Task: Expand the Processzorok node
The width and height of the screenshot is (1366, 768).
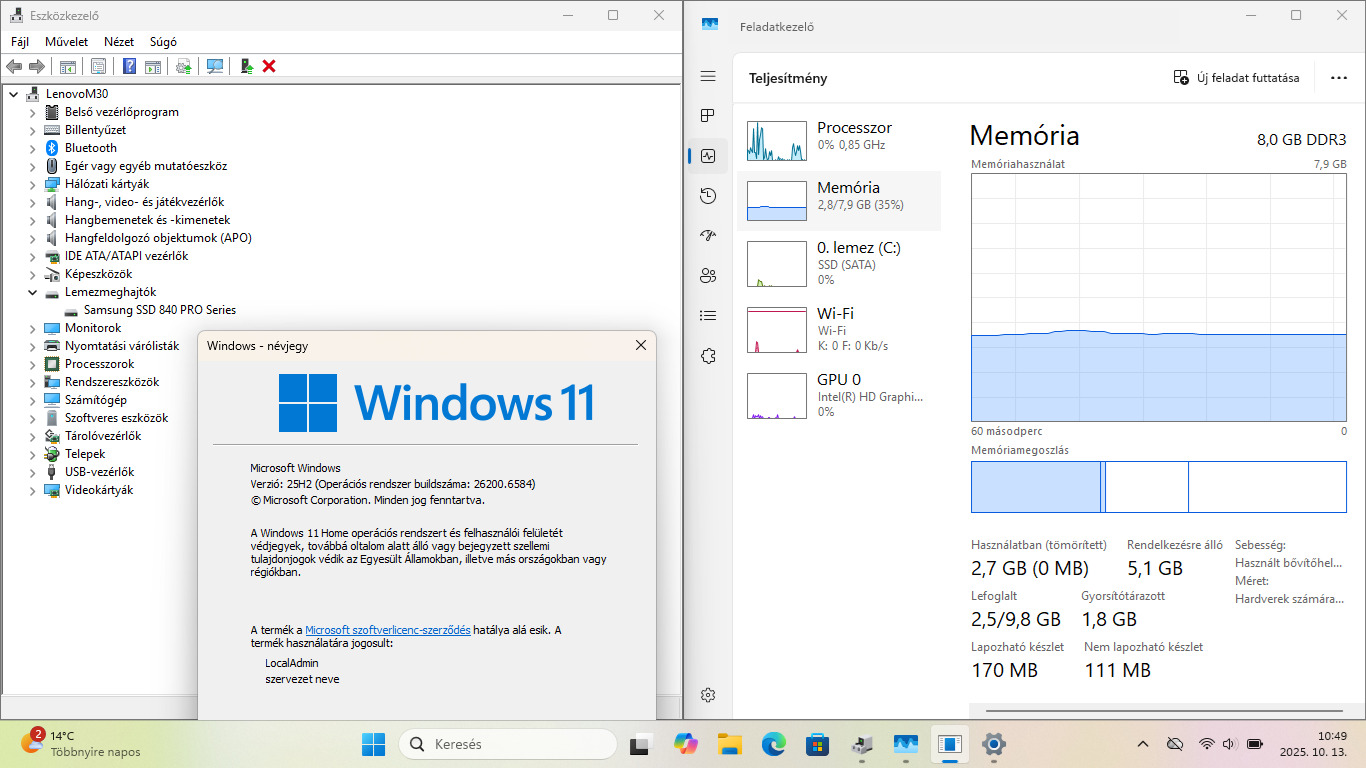Action: pos(32,364)
